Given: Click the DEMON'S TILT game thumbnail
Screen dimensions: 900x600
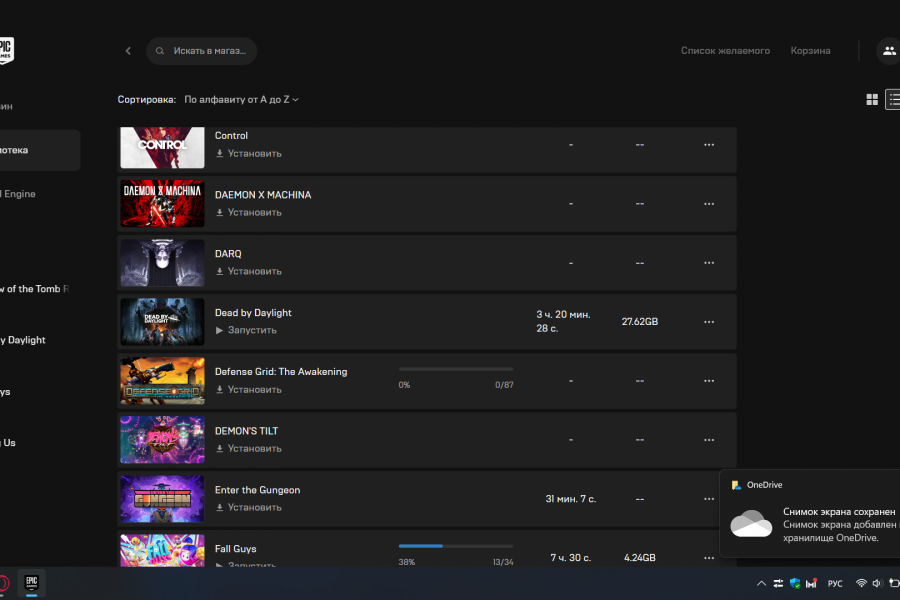Looking at the screenshot, I should [x=162, y=440].
